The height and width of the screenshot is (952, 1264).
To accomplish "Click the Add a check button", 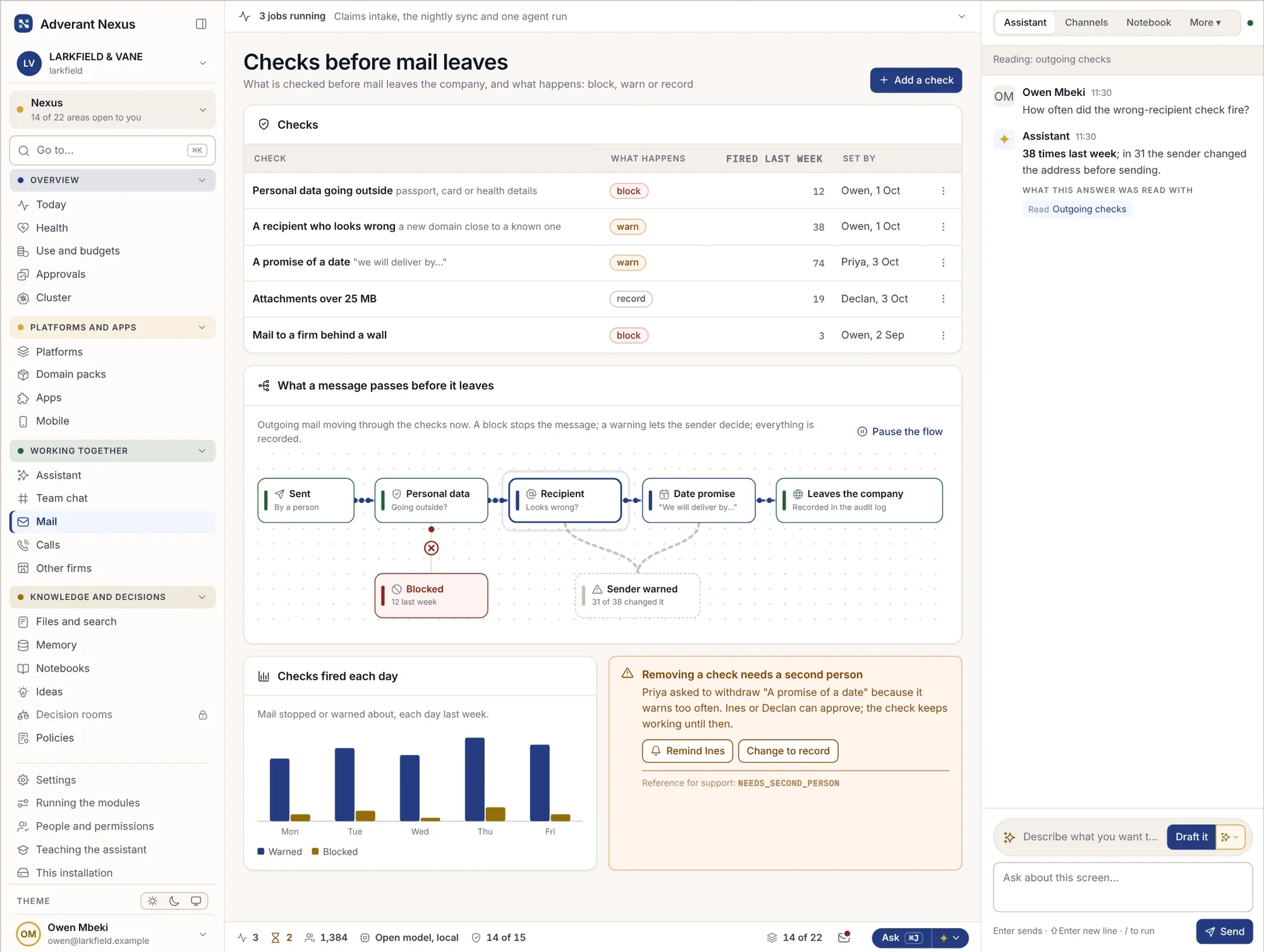I will pos(916,80).
